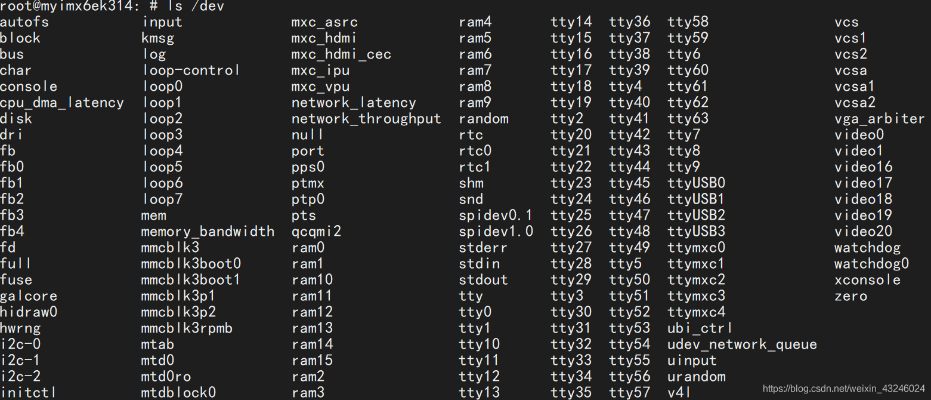Click the 'mmcblk3rpmb' entry
Screen dimensions: 931x400
(x=190, y=328)
